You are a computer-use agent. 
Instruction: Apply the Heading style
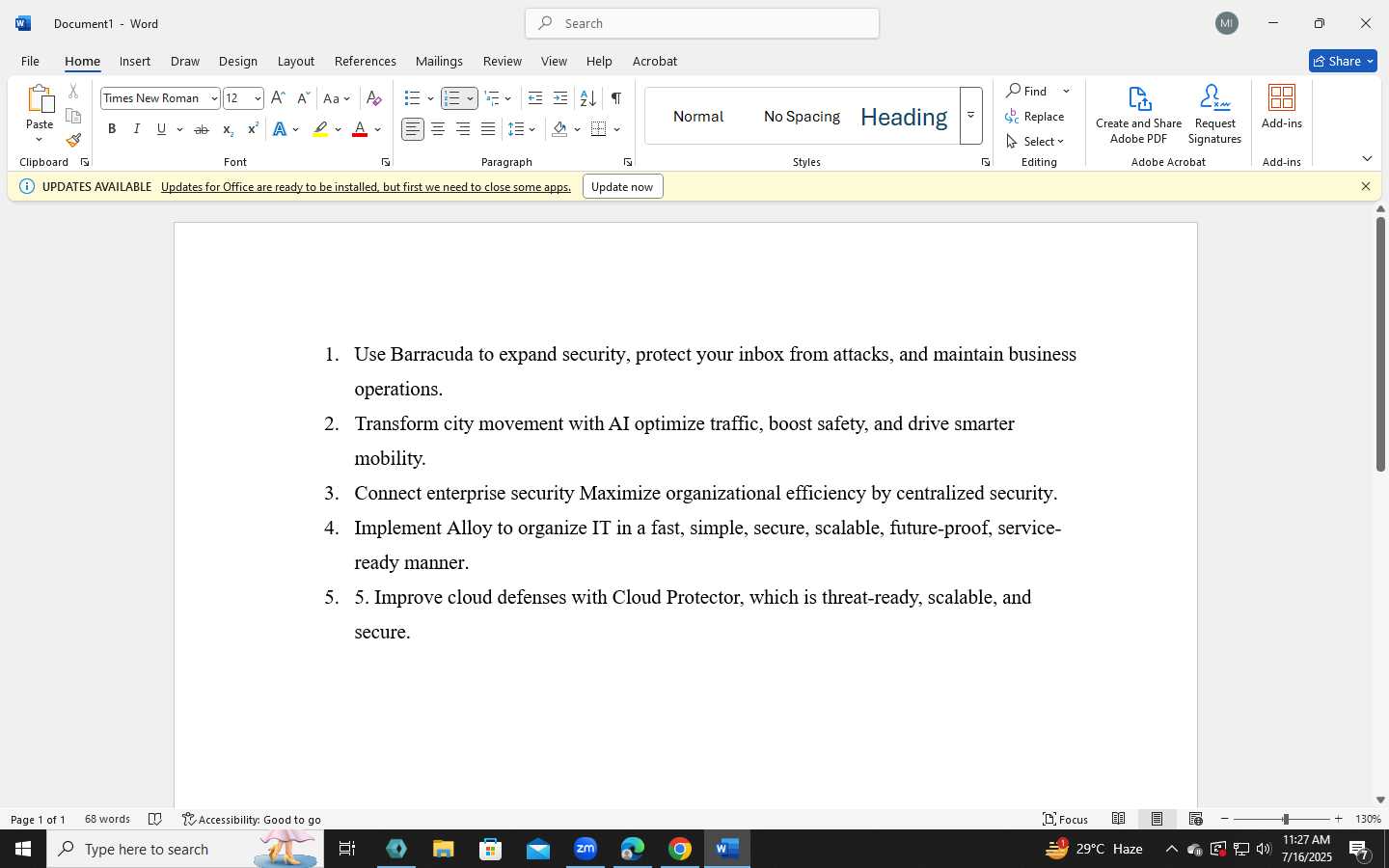[x=904, y=117]
